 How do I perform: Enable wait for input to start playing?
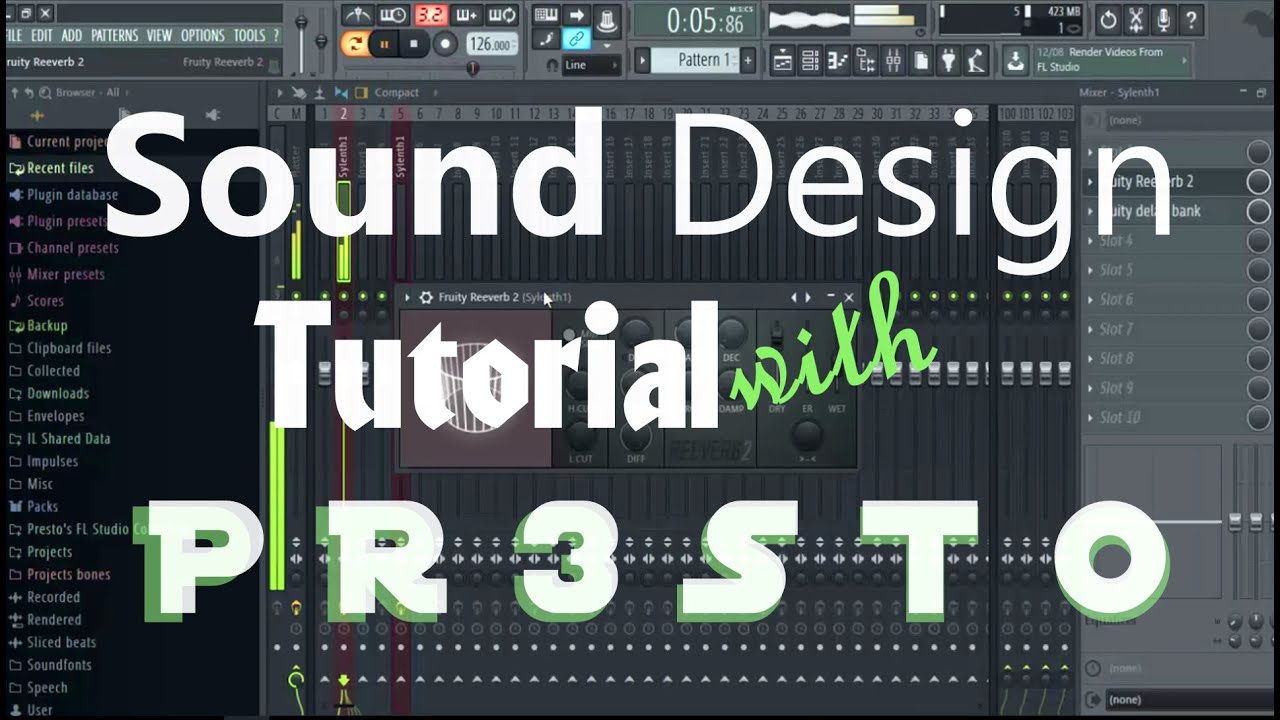point(393,15)
